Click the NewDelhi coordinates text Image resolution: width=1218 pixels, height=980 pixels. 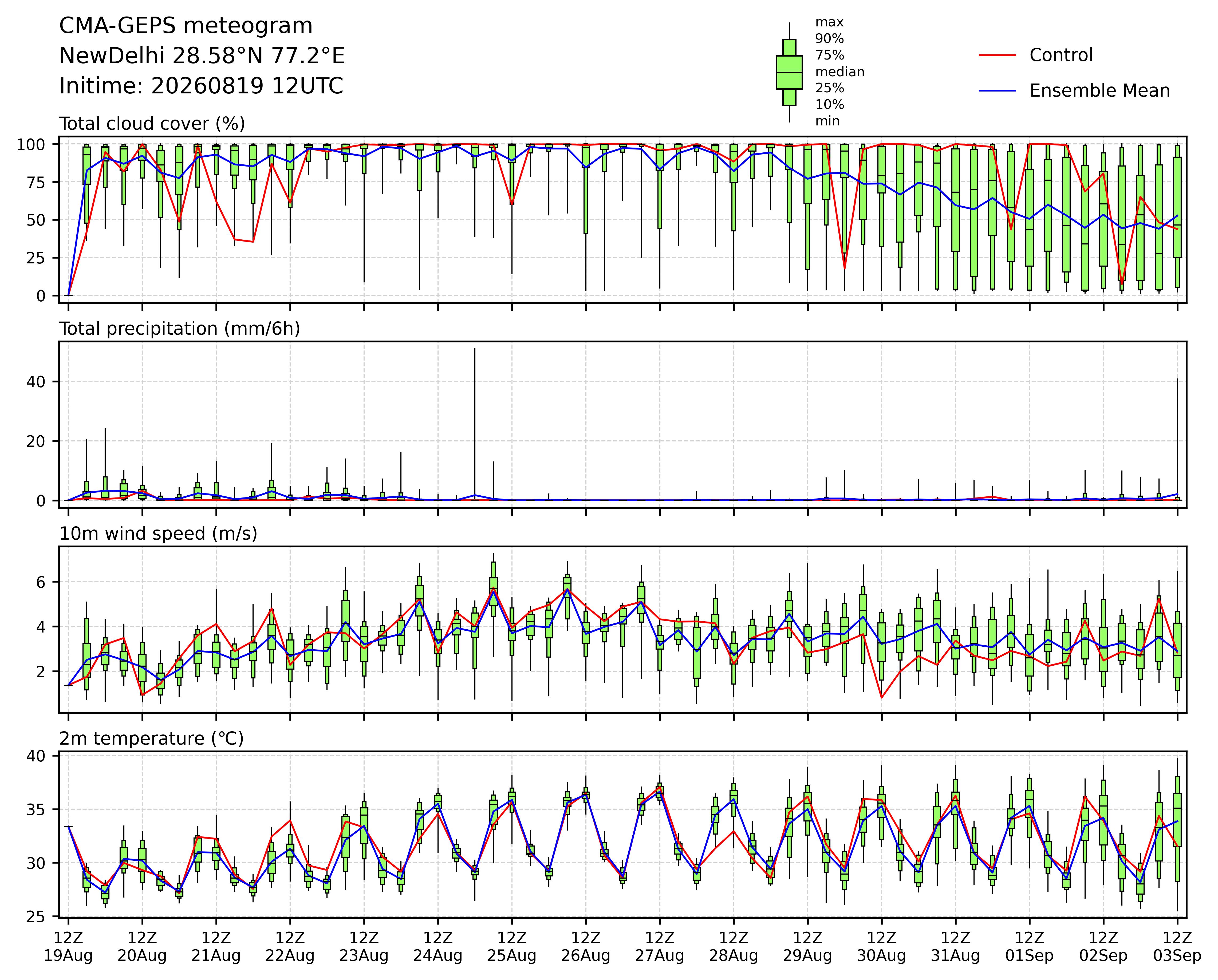coord(202,56)
